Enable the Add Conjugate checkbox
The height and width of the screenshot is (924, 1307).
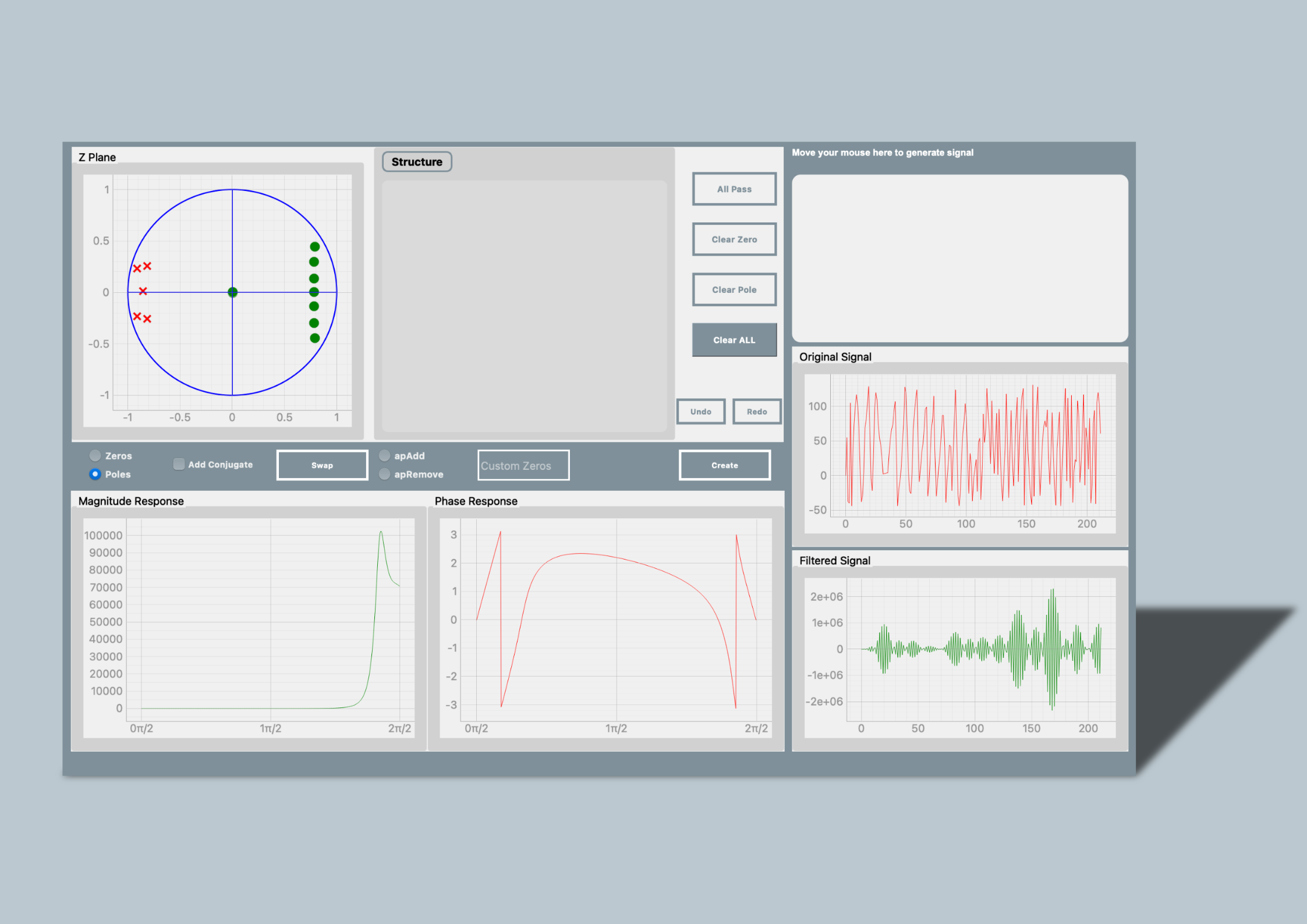tap(179, 464)
